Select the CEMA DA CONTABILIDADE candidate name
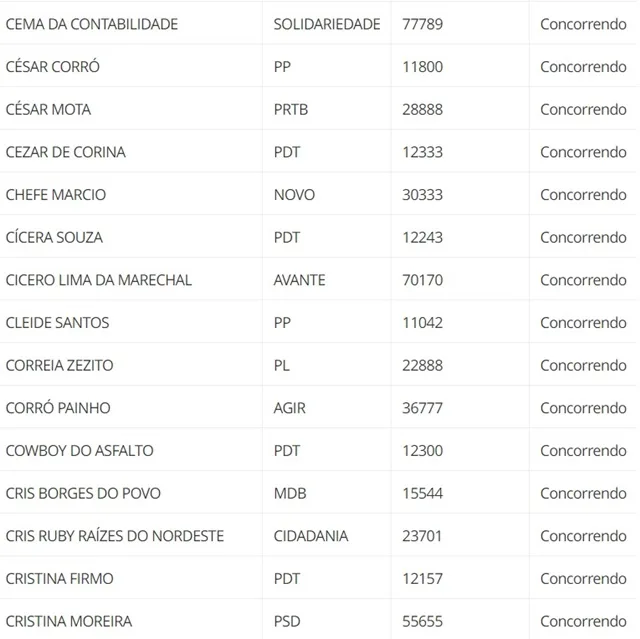This screenshot has width=640, height=639. point(92,24)
